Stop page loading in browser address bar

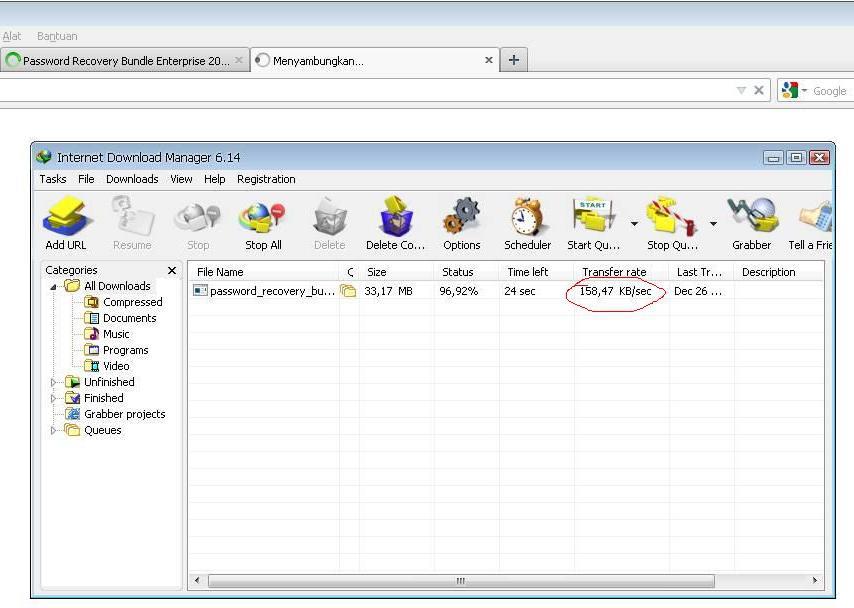point(759,90)
